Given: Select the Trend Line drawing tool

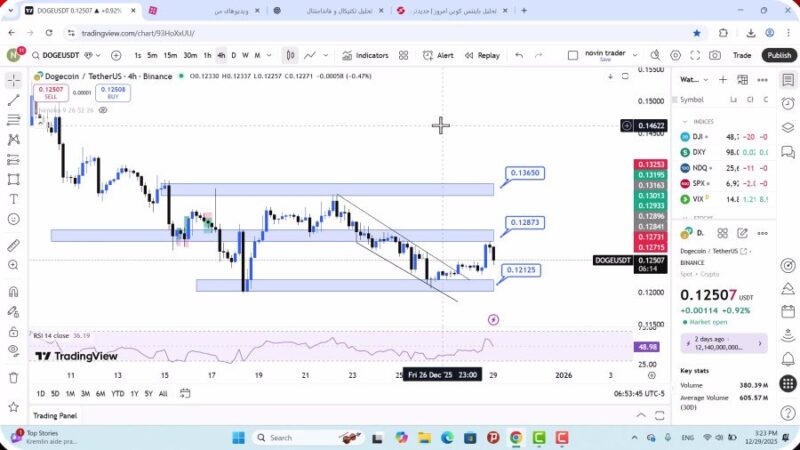Looking at the screenshot, I should pyautogui.click(x=14, y=100).
